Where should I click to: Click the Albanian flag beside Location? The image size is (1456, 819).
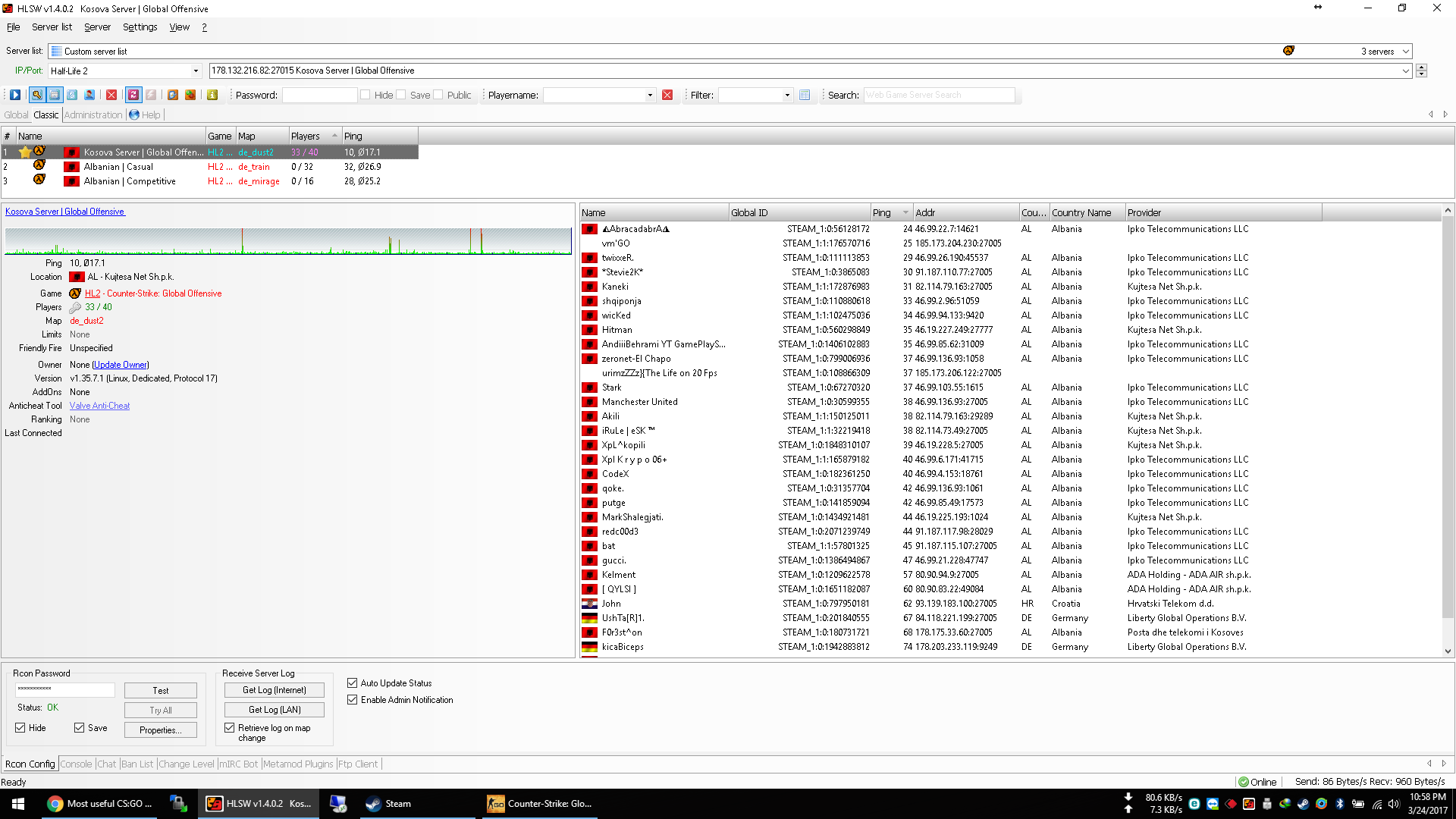coord(77,277)
